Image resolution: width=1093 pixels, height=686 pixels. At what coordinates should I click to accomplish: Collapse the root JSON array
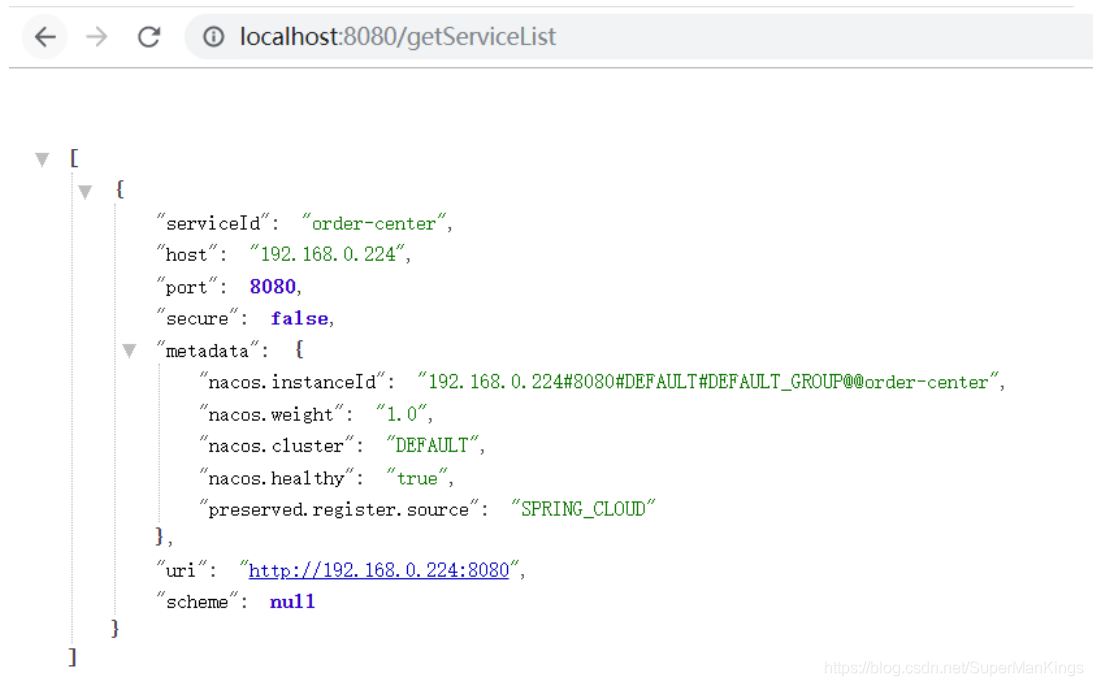pyautogui.click(x=42, y=160)
